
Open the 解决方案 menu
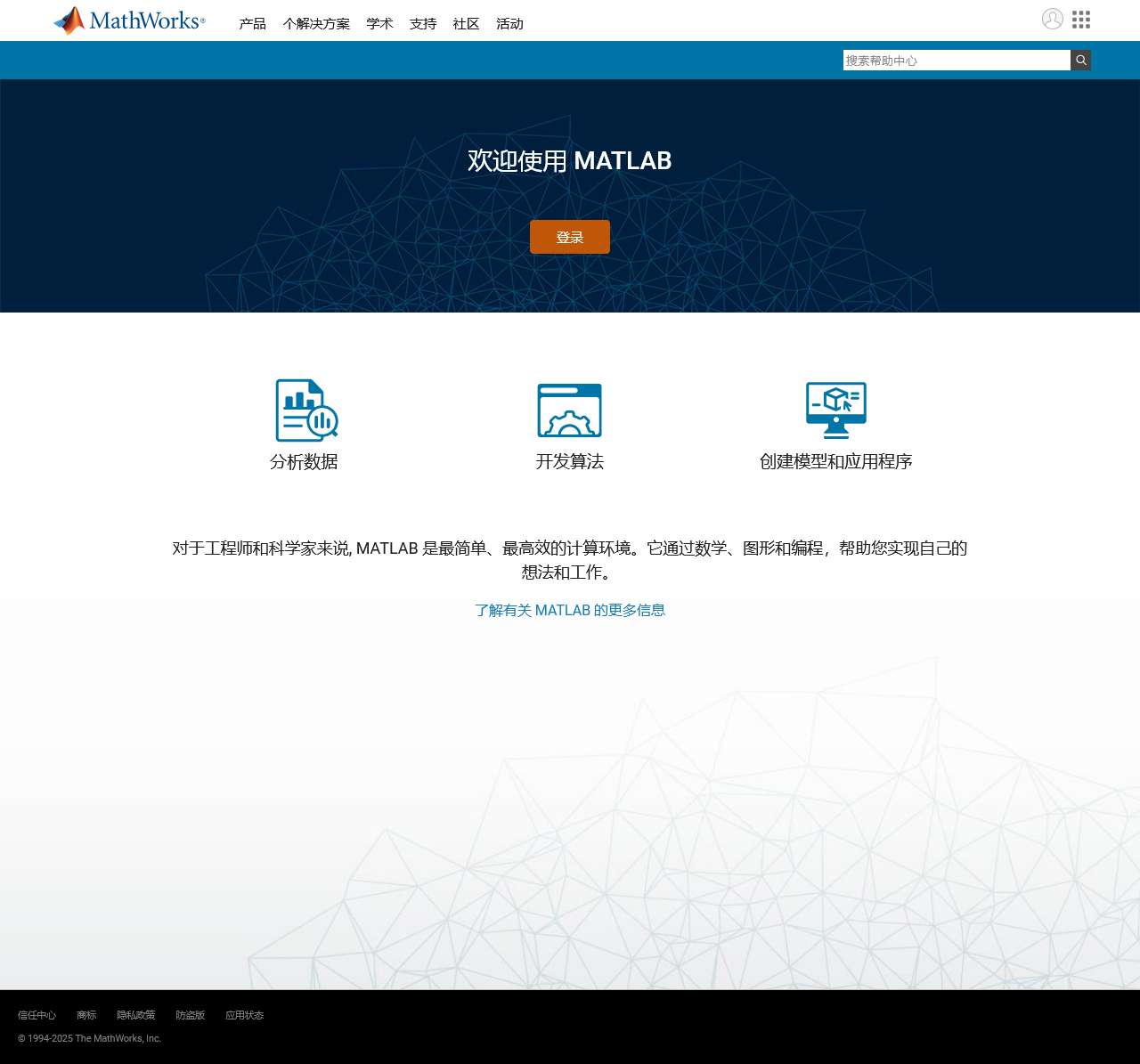click(x=316, y=24)
